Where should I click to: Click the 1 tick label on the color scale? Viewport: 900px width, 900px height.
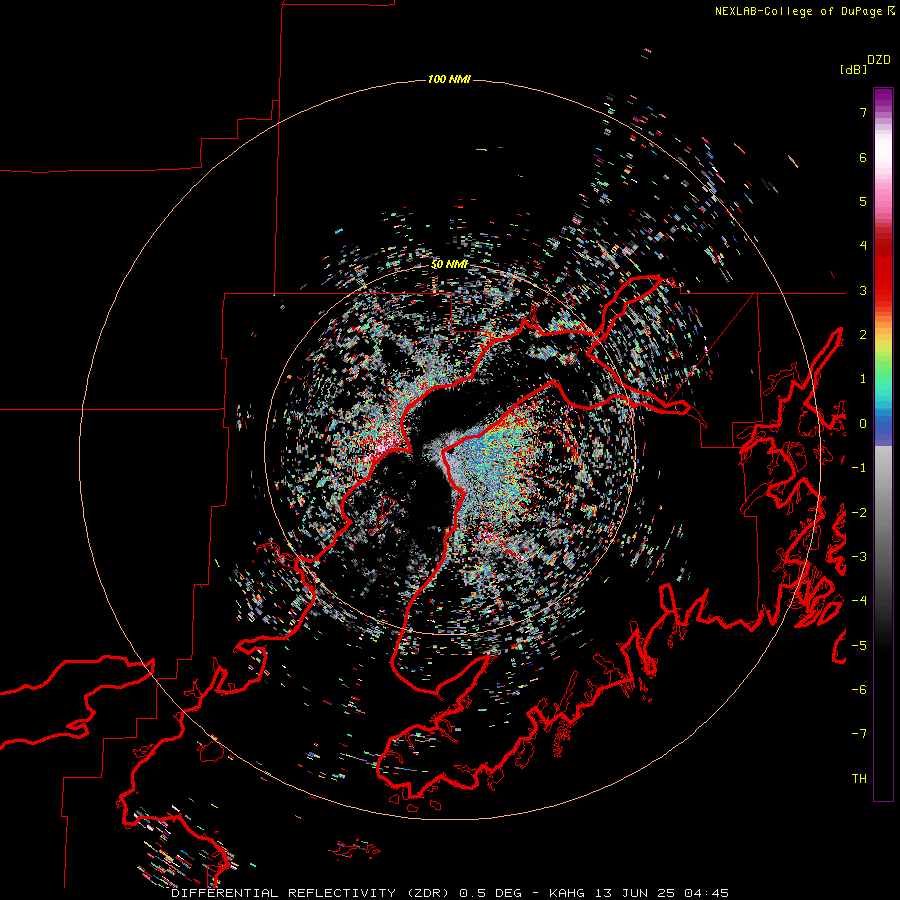(x=863, y=379)
